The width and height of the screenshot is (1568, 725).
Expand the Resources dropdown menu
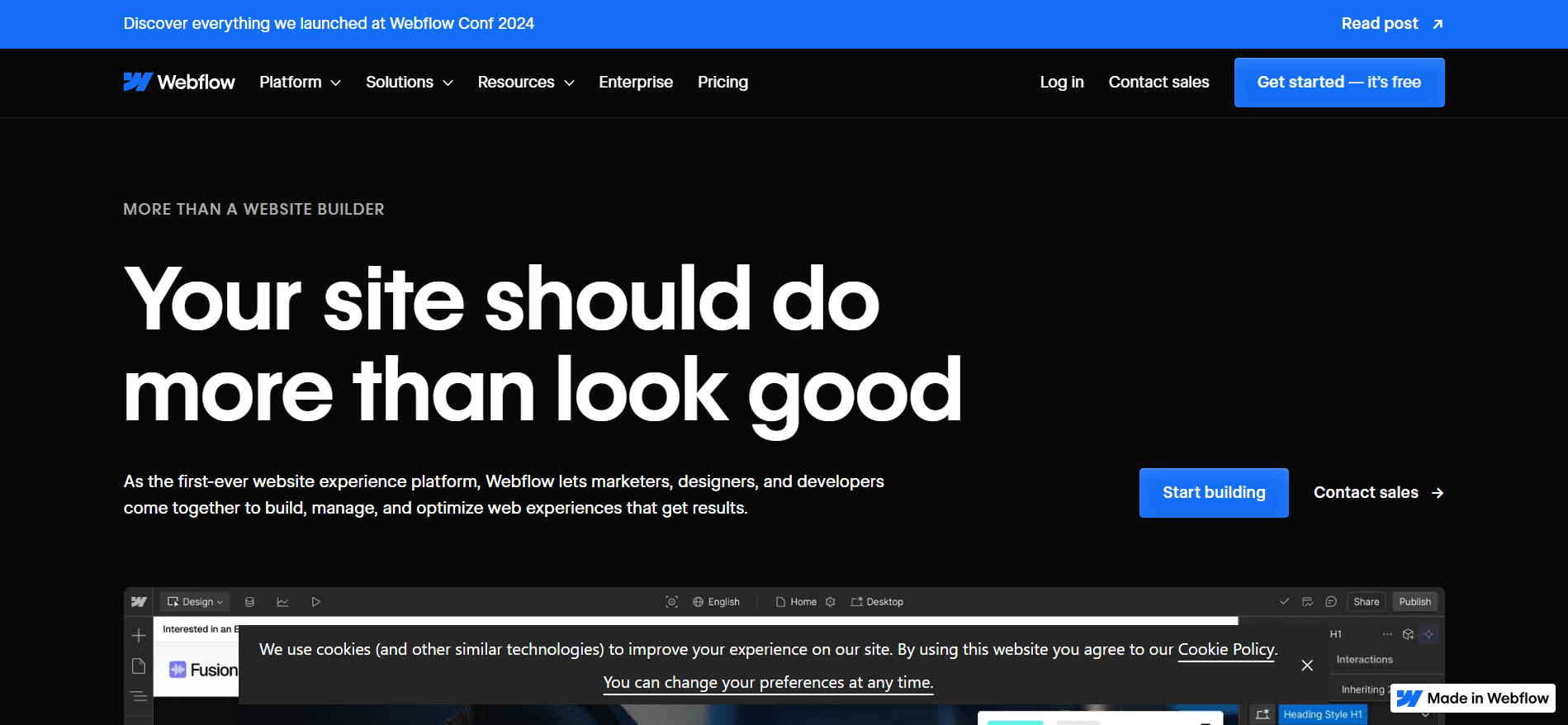point(526,82)
